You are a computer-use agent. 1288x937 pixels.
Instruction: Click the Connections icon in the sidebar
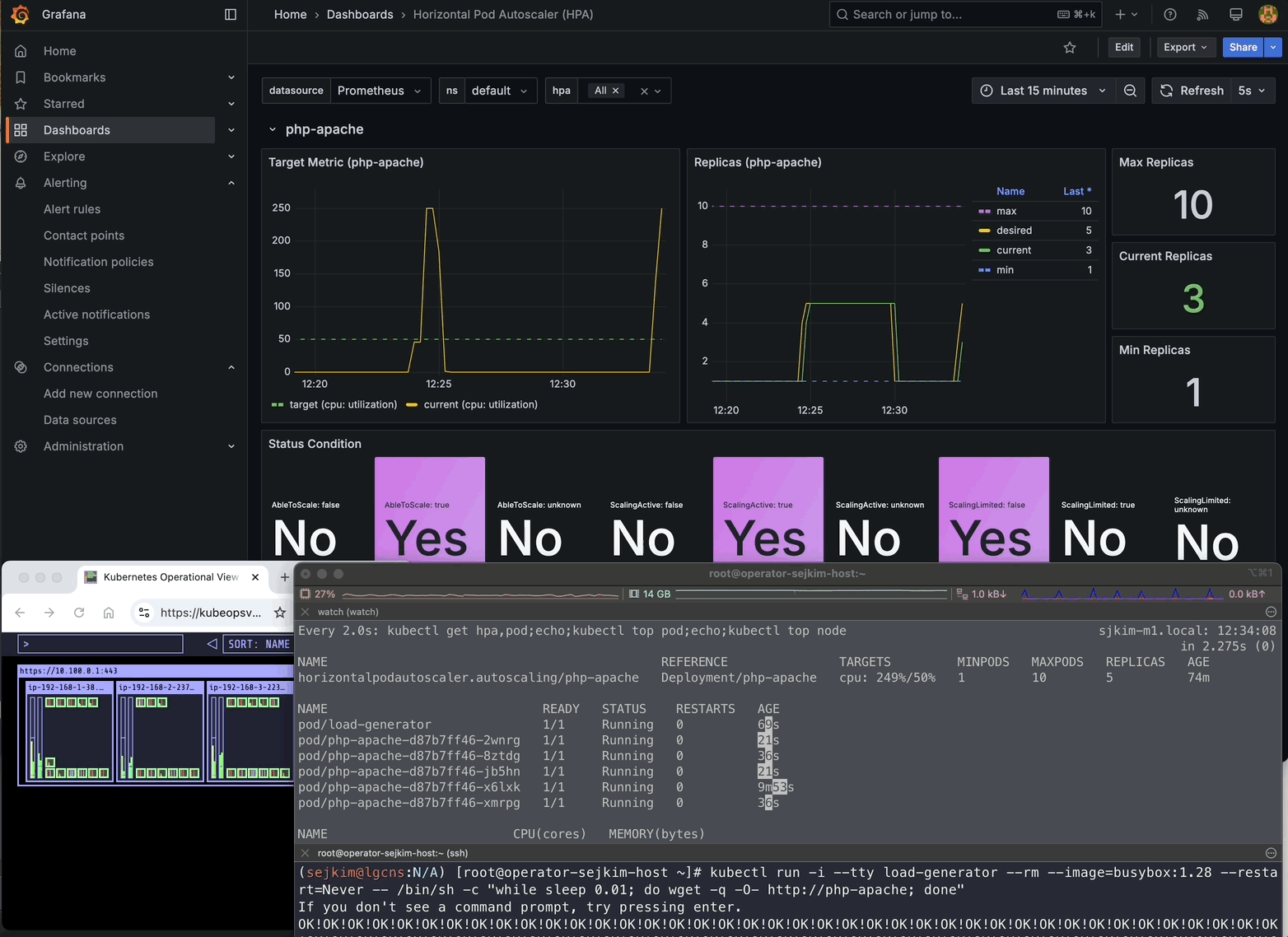tap(21, 367)
